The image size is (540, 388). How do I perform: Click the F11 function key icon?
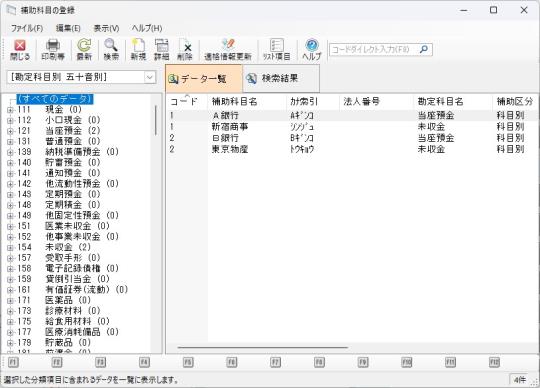pos(450,362)
